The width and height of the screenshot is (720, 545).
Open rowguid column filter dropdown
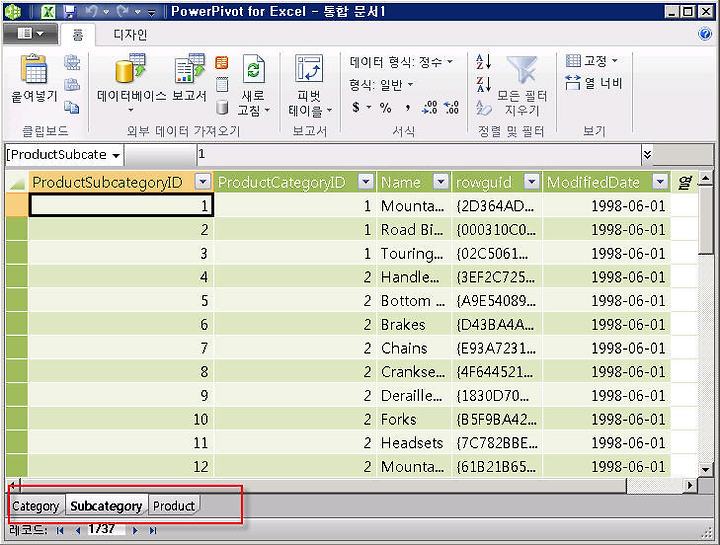coord(531,182)
